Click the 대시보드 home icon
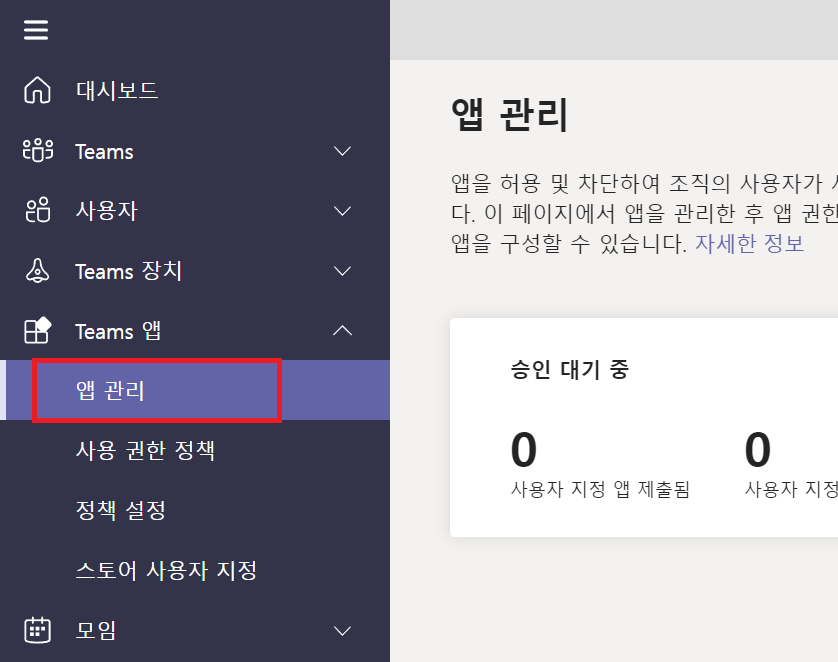 point(37,91)
